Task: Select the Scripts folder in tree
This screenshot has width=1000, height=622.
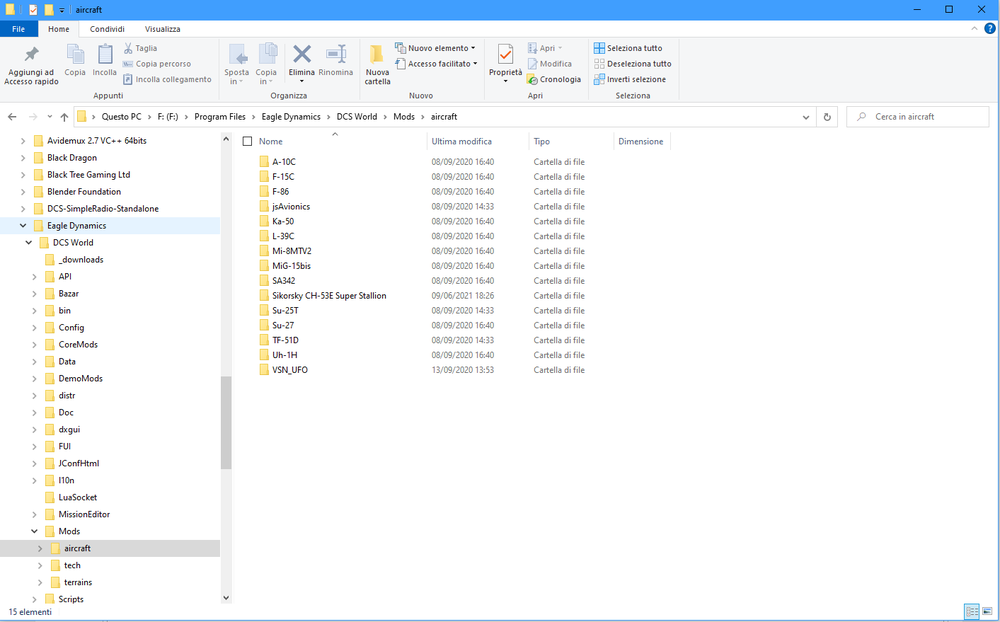Action: point(71,600)
